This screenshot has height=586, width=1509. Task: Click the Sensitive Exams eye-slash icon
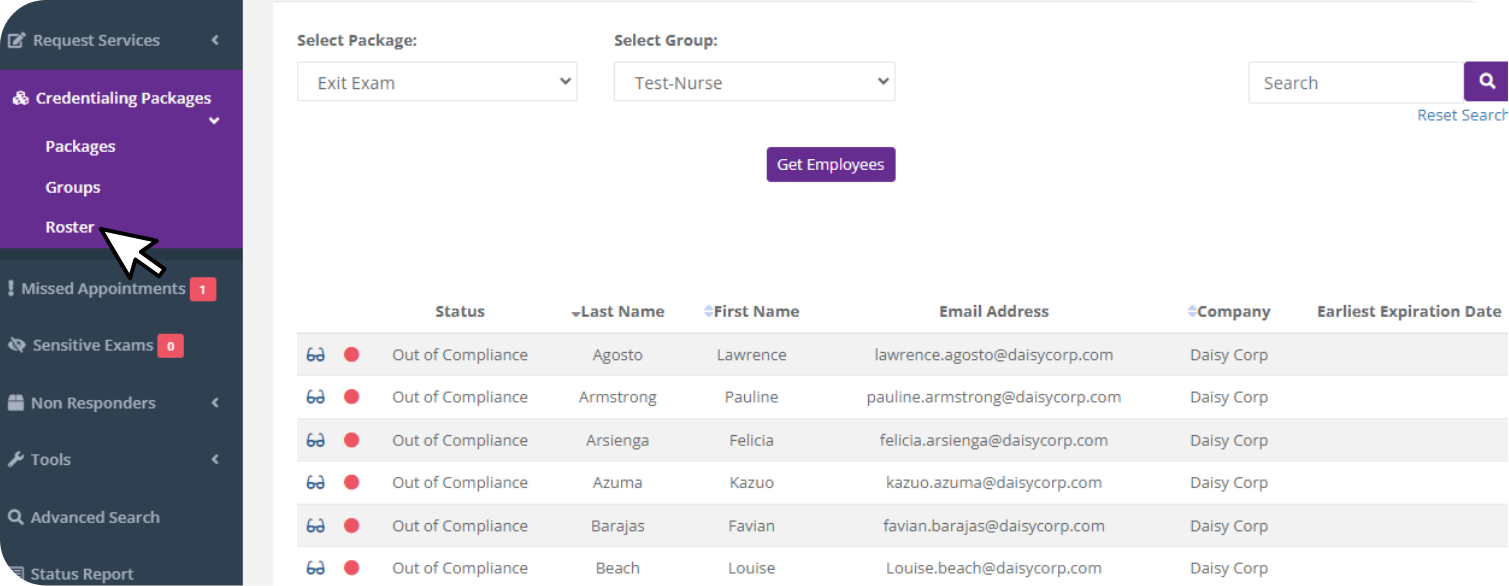point(16,345)
